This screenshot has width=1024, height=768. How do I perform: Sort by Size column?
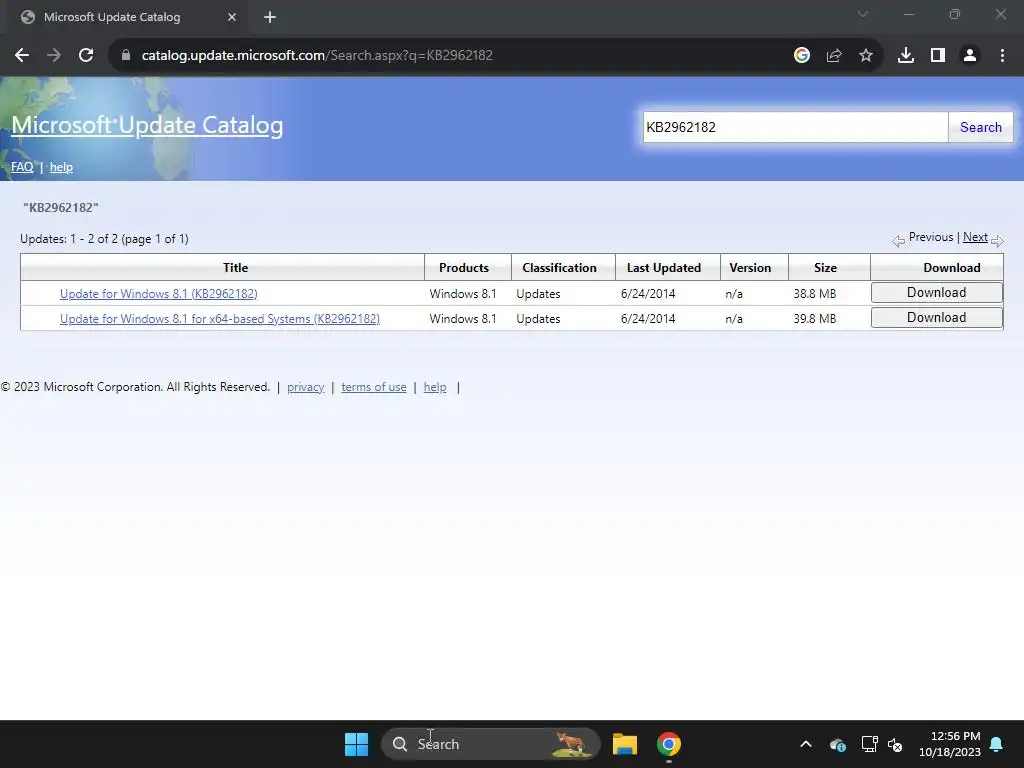click(825, 268)
